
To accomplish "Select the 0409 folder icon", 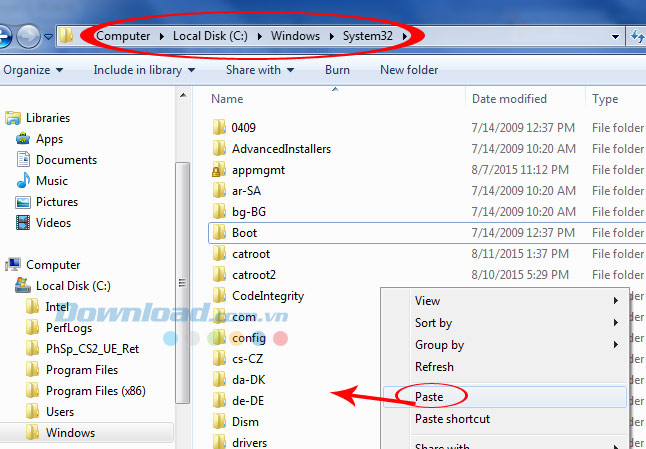I will [x=219, y=127].
